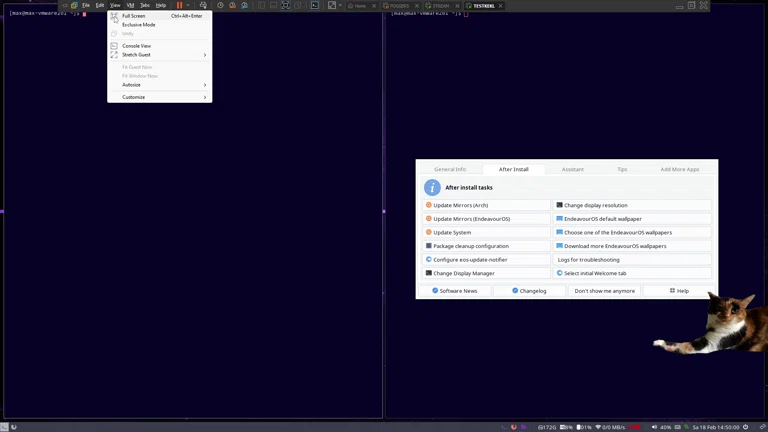Switch to the TESTKERL VM tab
This screenshot has height=432, width=768.
point(483,6)
